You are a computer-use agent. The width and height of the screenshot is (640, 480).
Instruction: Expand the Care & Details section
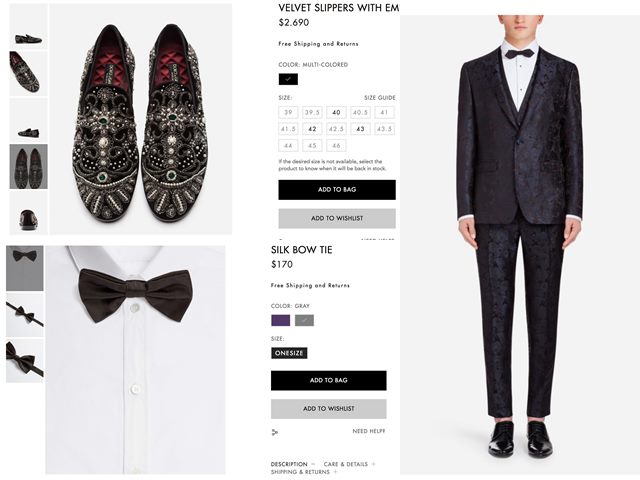tap(349, 464)
